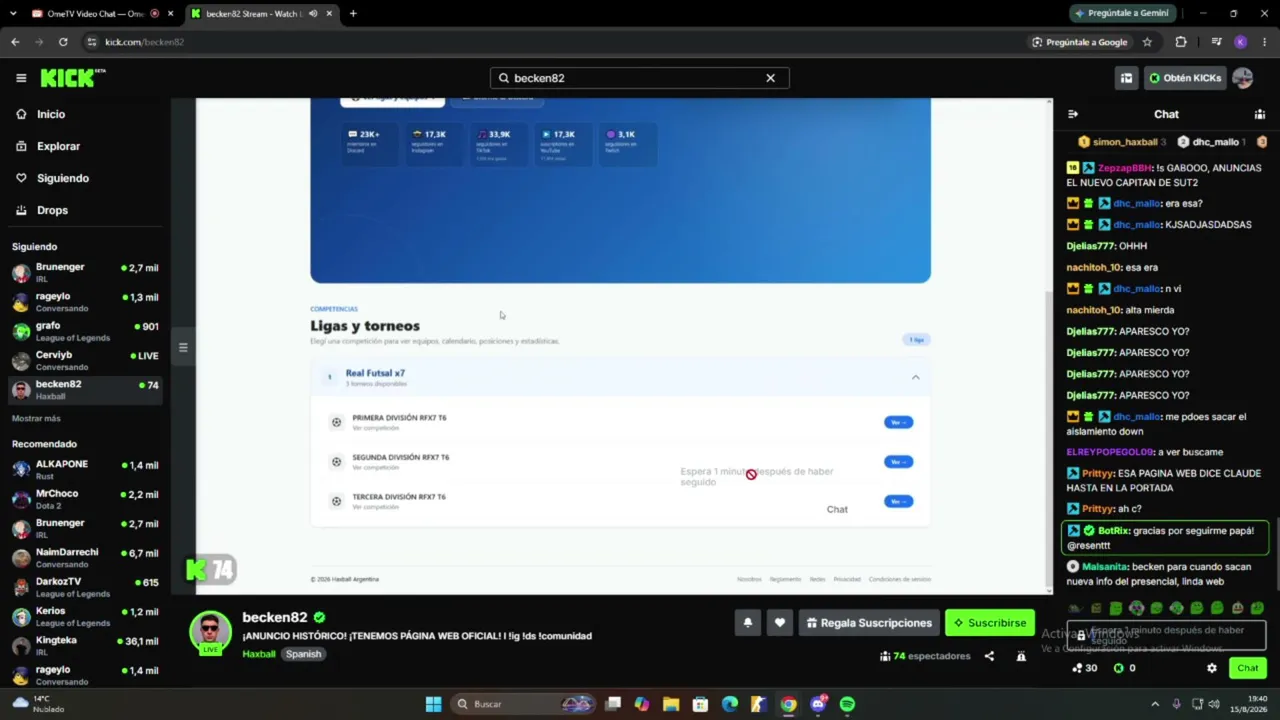Open the Kick hamburger menu

21,78
